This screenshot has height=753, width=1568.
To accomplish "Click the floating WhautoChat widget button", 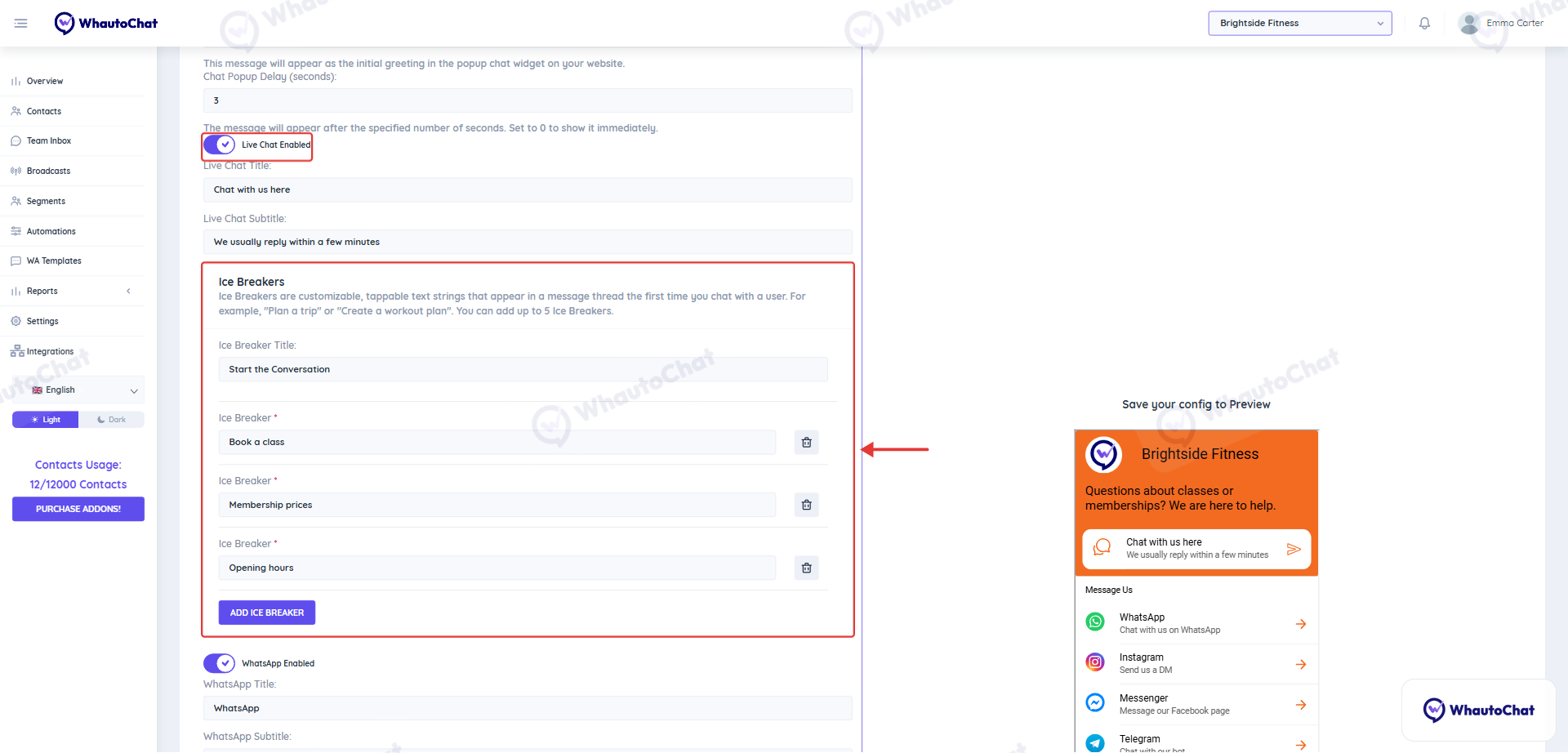I will (x=1478, y=710).
